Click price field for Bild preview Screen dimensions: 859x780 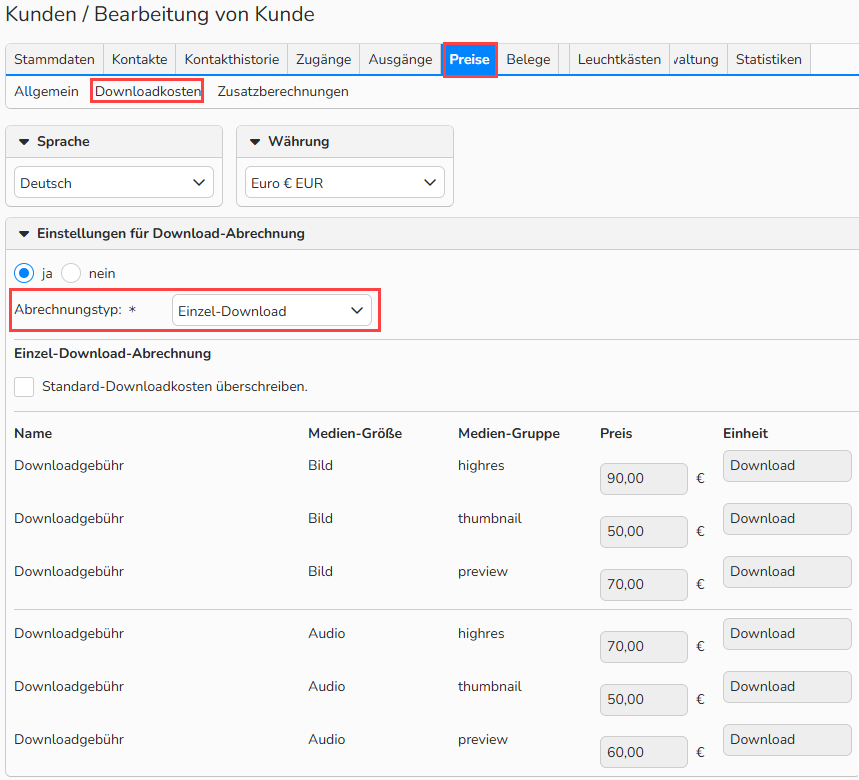(x=644, y=584)
